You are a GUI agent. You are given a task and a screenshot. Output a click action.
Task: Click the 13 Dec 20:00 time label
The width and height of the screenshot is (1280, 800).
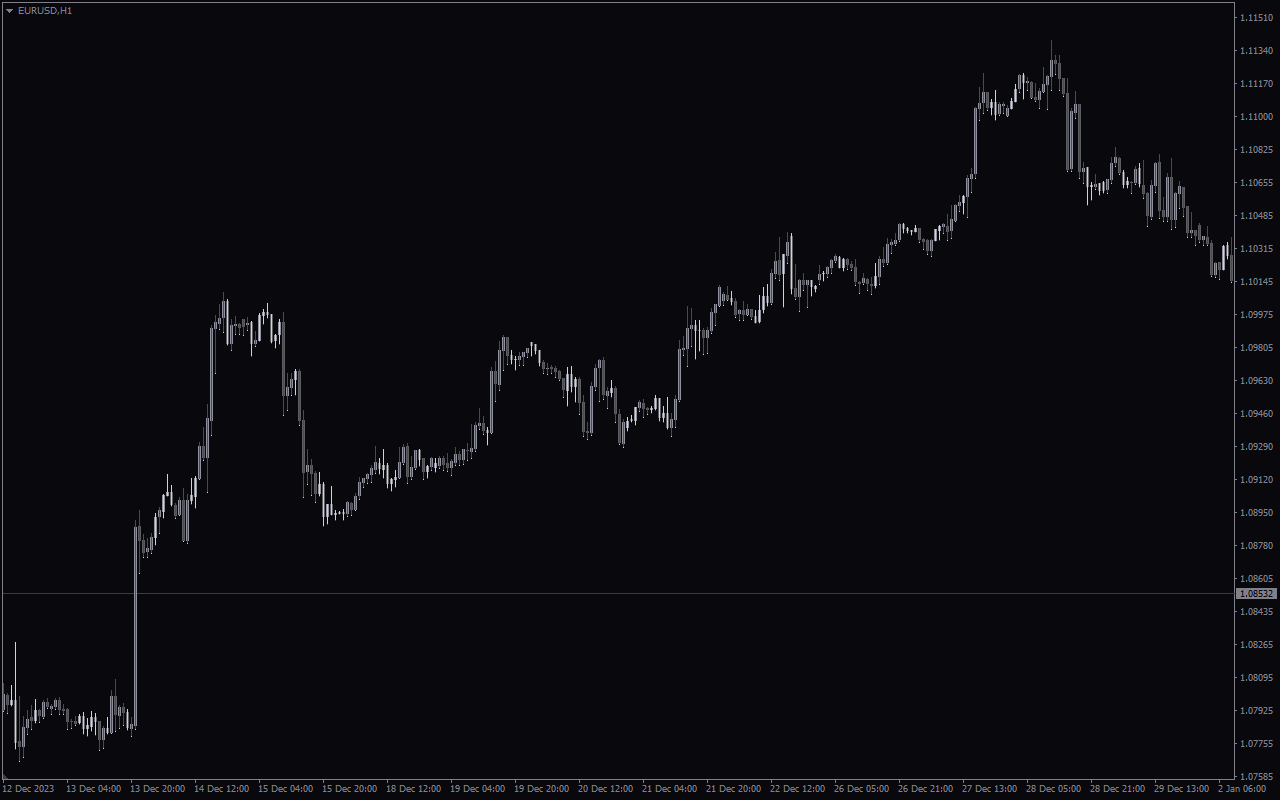pyautogui.click(x=158, y=789)
